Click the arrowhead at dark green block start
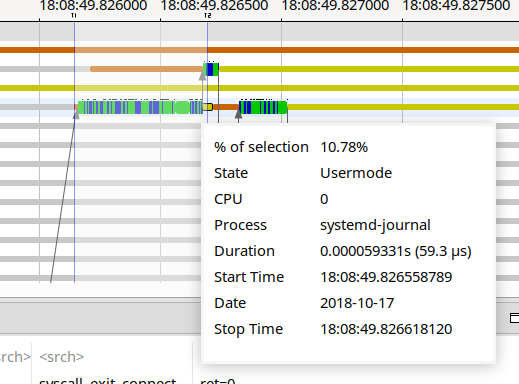Screen dimensions: 519x384 [x=238, y=114]
